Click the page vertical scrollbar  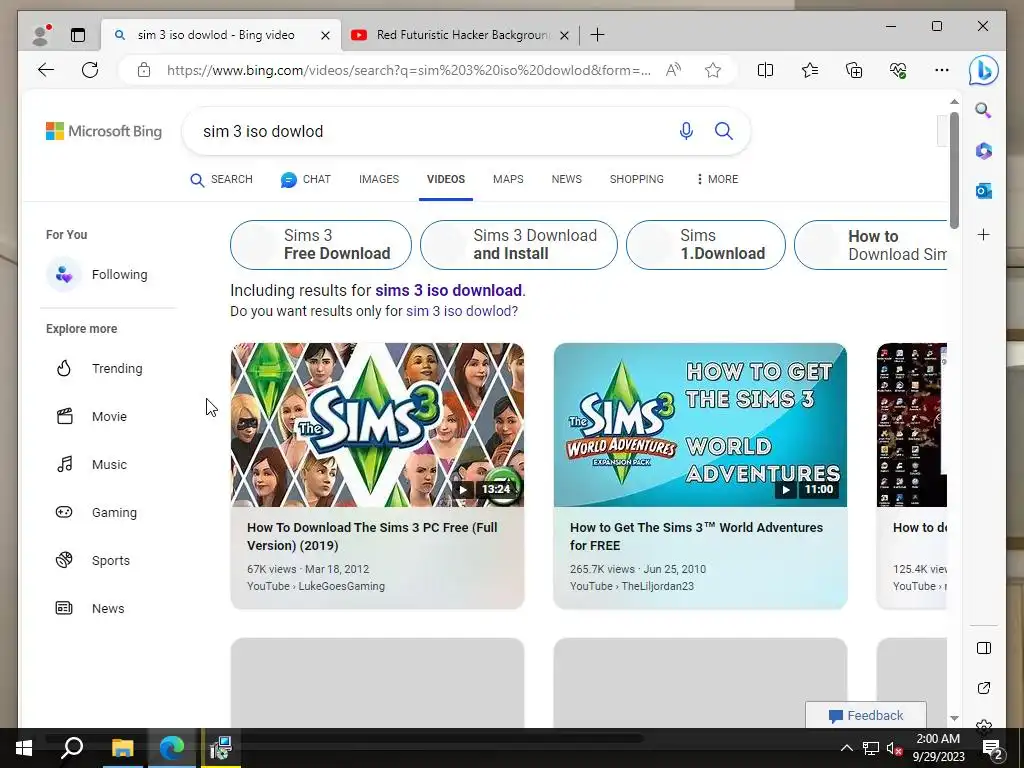pos(954,170)
